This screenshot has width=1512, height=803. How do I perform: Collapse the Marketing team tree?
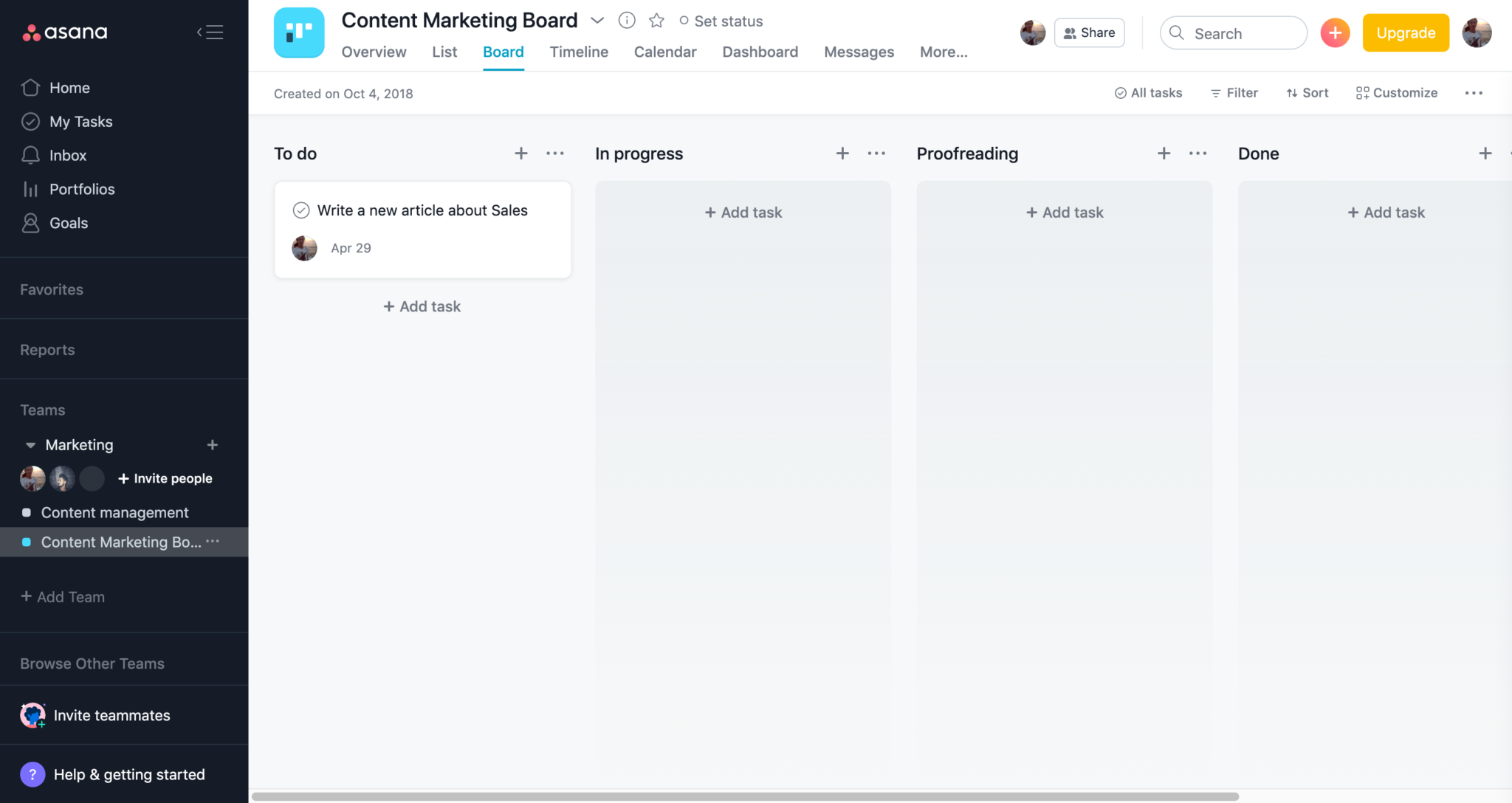pos(30,445)
